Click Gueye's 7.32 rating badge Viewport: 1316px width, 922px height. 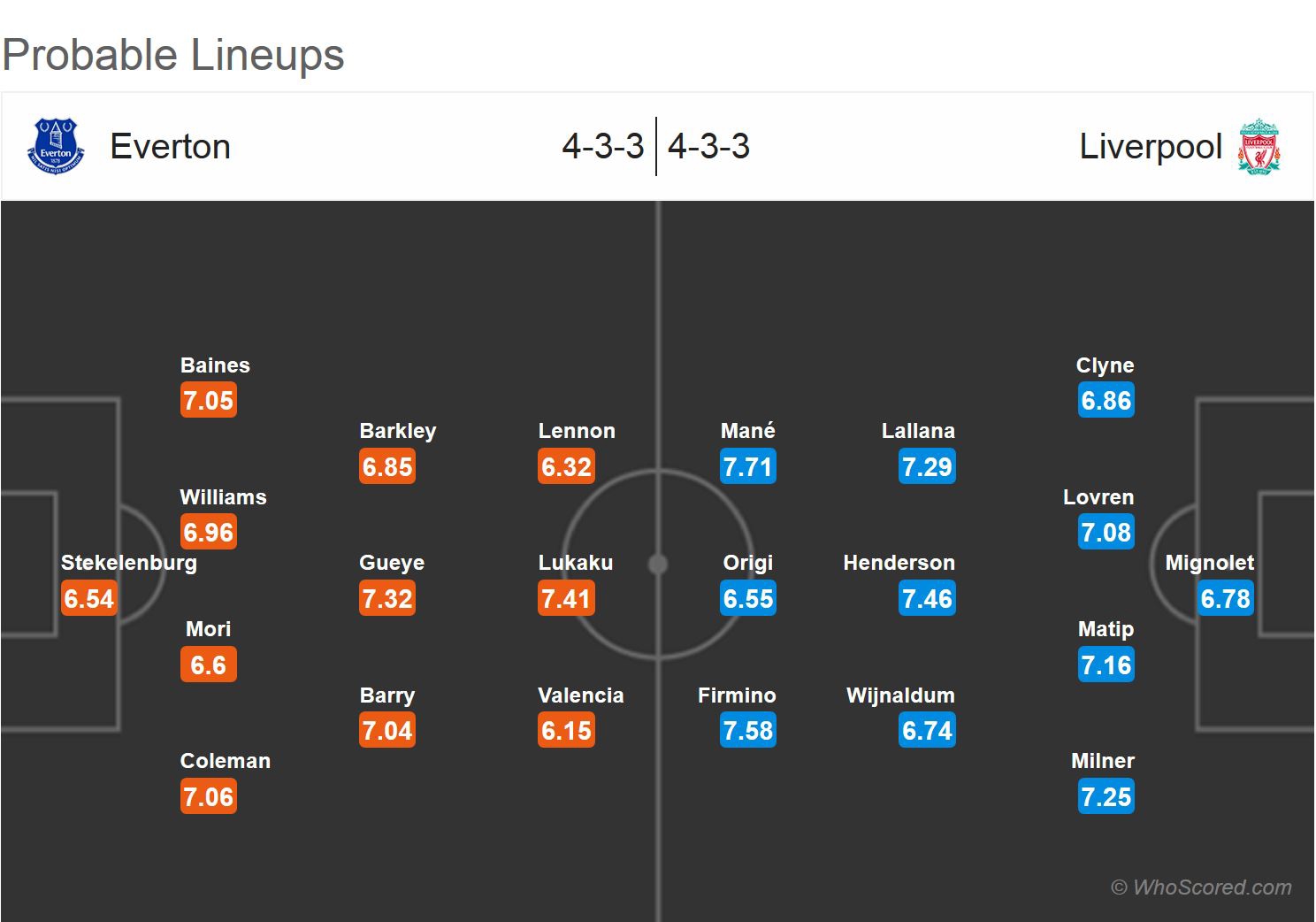pyautogui.click(x=387, y=599)
